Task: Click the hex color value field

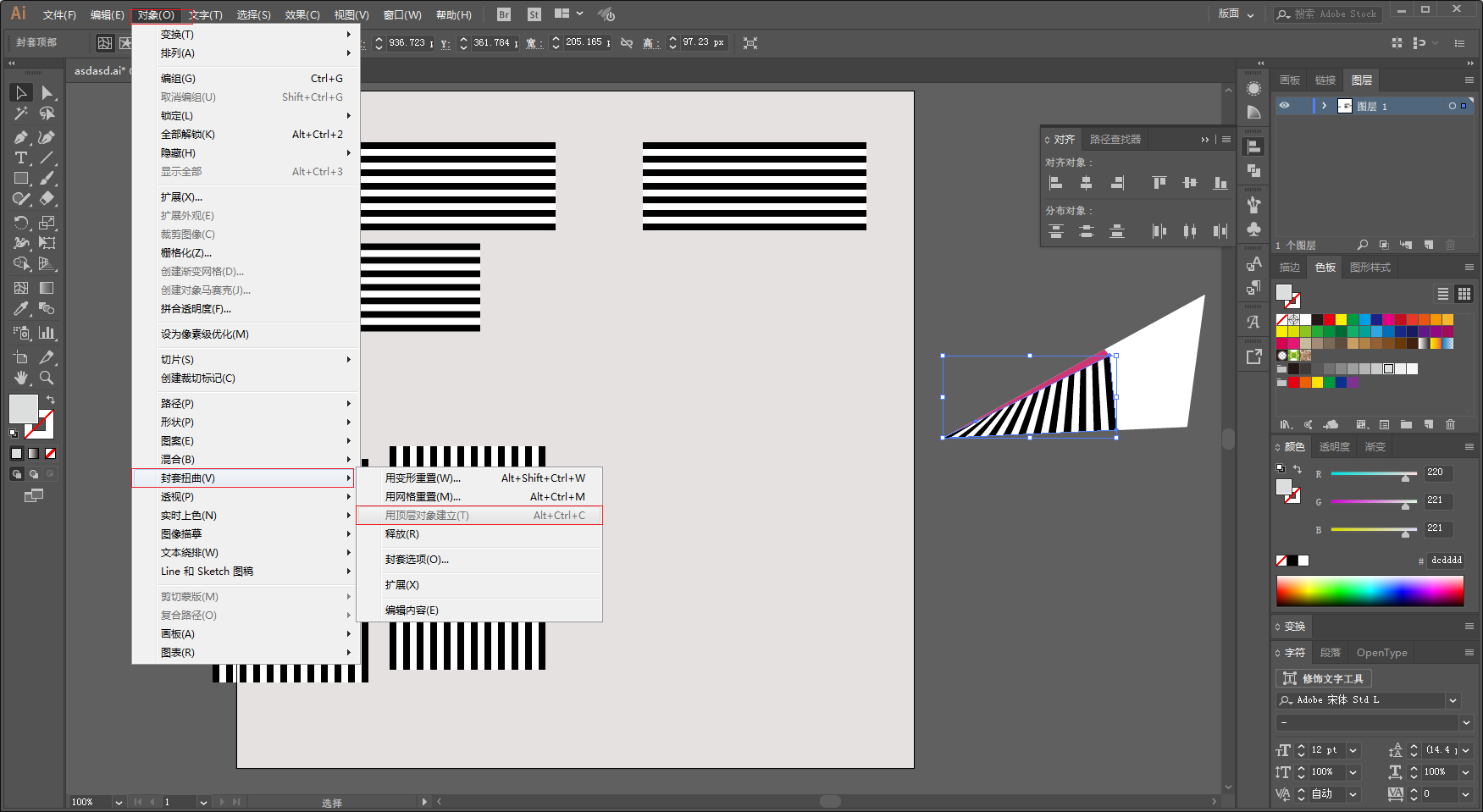Action: tap(1447, 561)
